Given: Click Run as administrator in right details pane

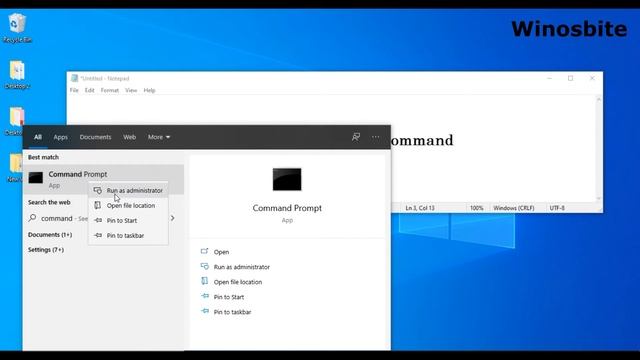Looking at the screenshot, I should [x=242, y=267].
